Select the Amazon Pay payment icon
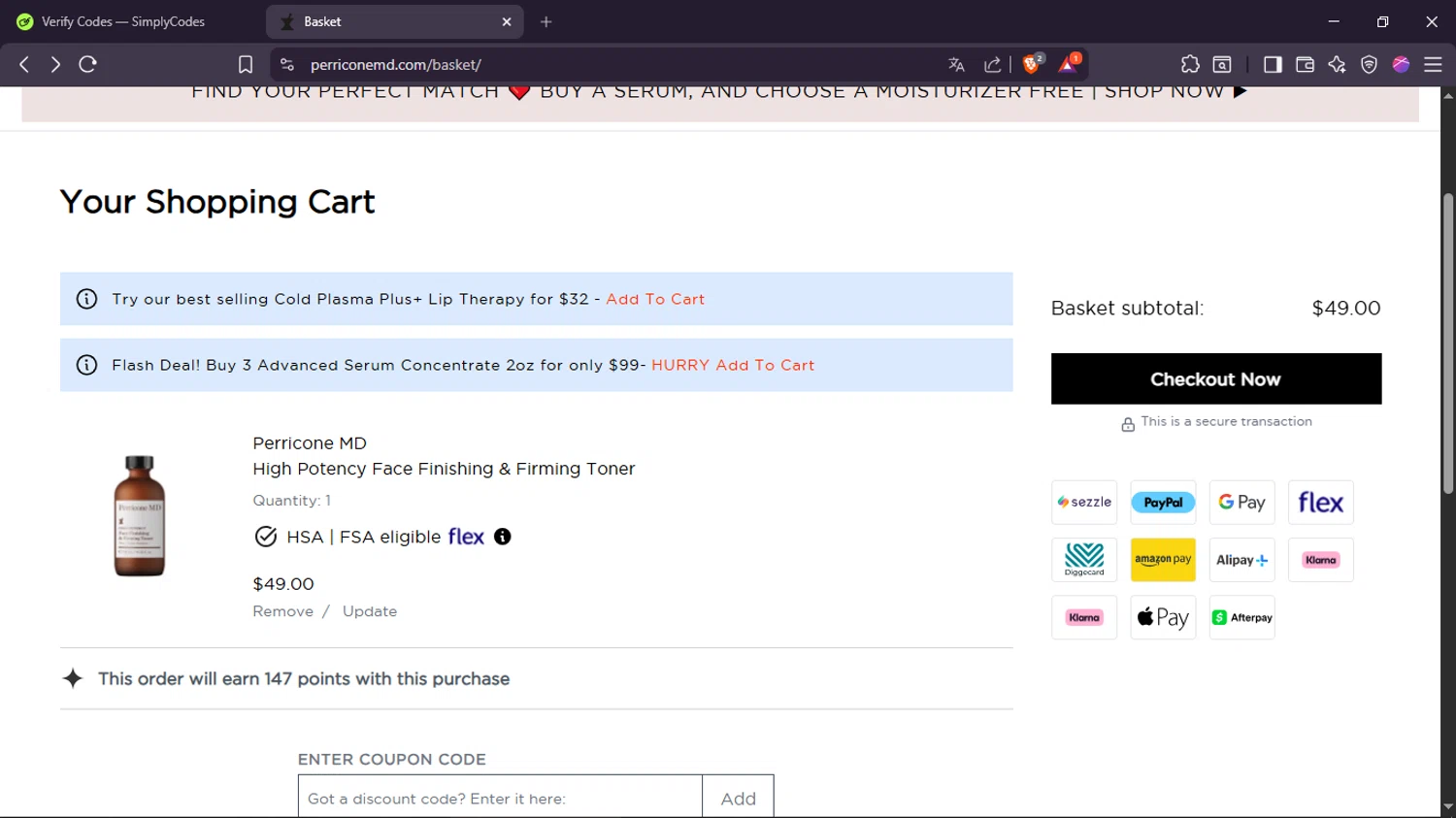The image size is (1456, 818). [x=1163, y=560]
